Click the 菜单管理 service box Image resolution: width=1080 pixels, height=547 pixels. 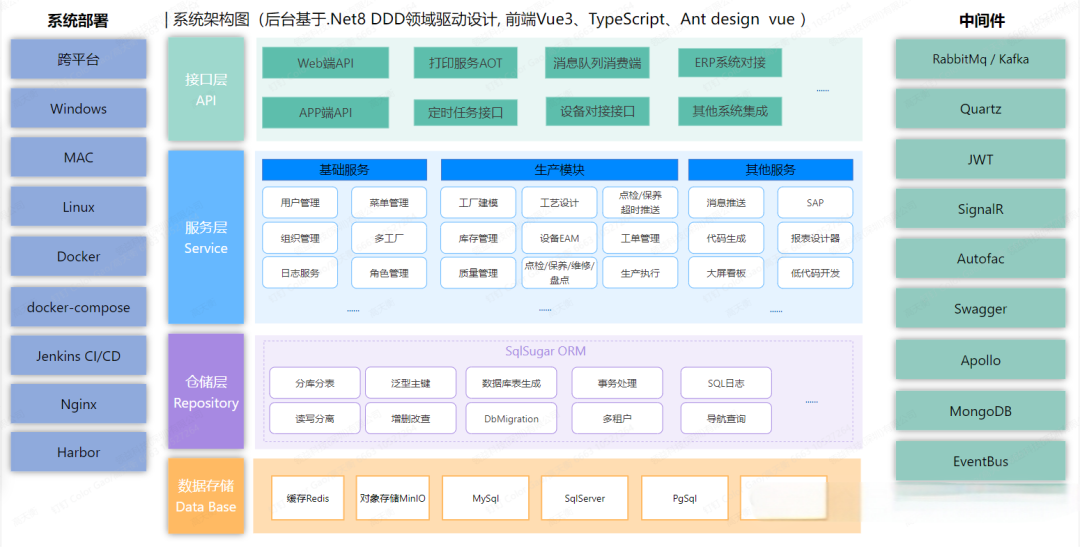(x=389, y=203)
